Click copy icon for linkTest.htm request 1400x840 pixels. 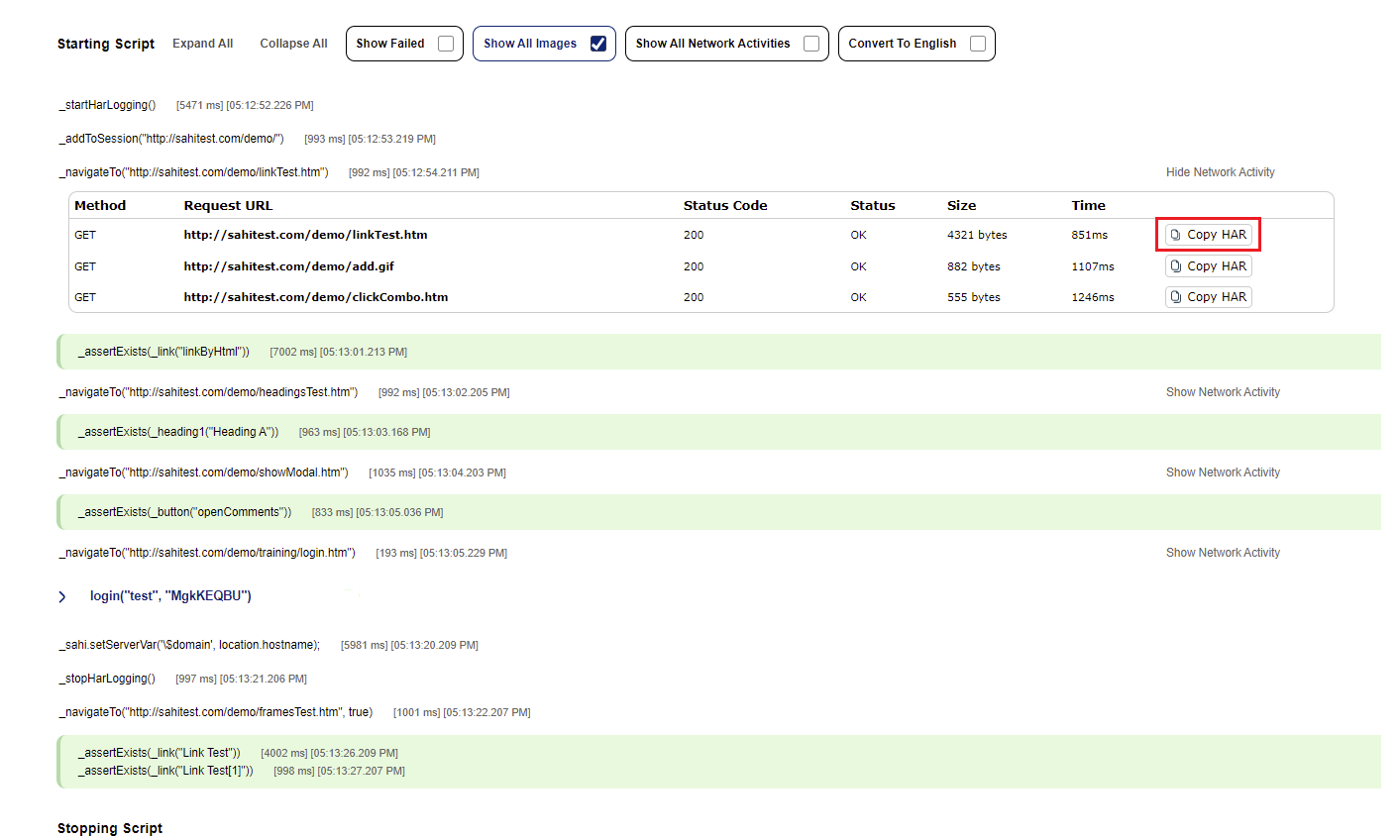pyautogui.click(x=1176, y=235)
